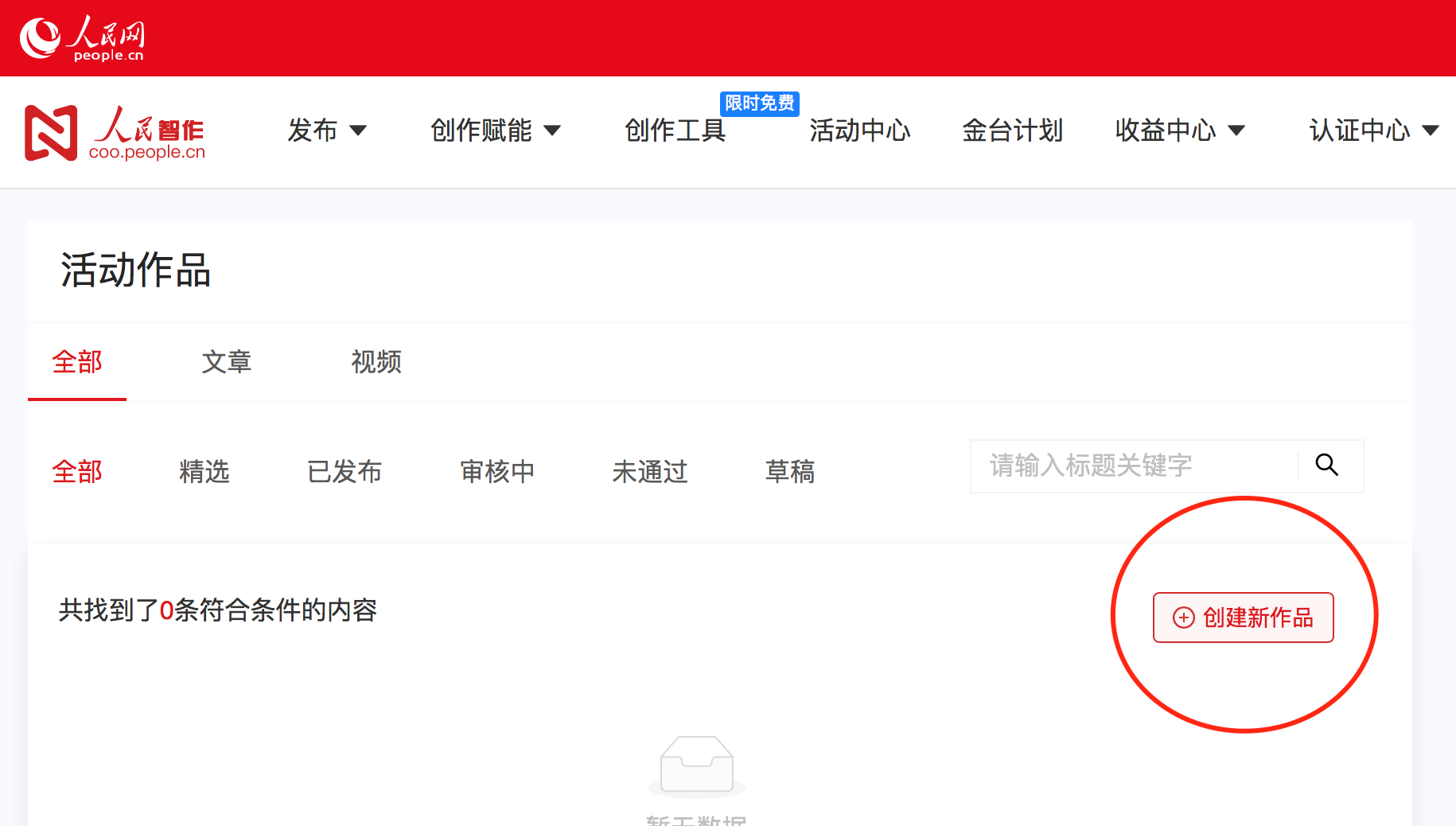1456x826 pixels.
Task: Open the people.cn logo link
Action: (x=82, y=38)
